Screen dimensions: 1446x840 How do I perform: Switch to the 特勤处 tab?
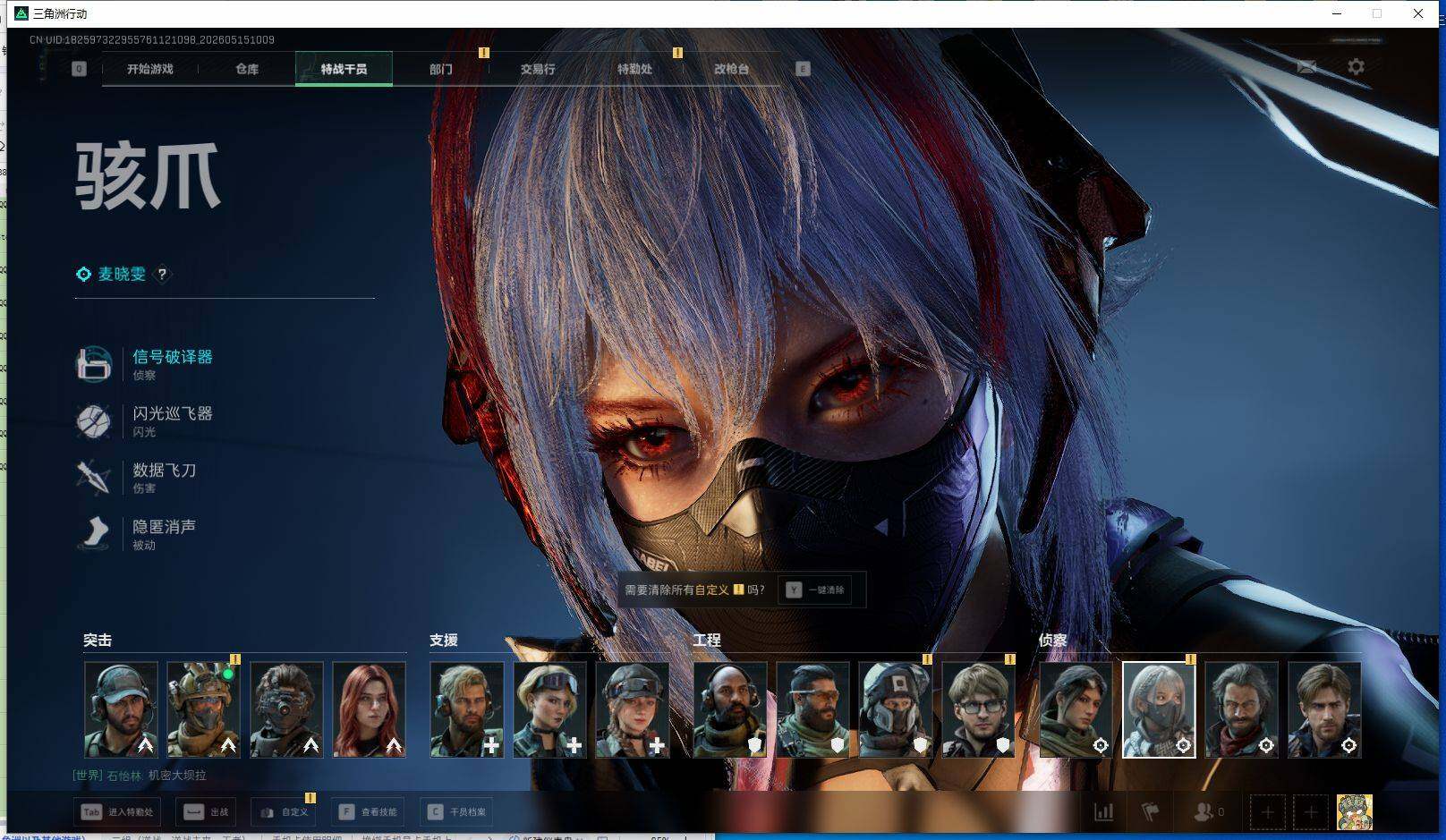click(x=634, y=69)
